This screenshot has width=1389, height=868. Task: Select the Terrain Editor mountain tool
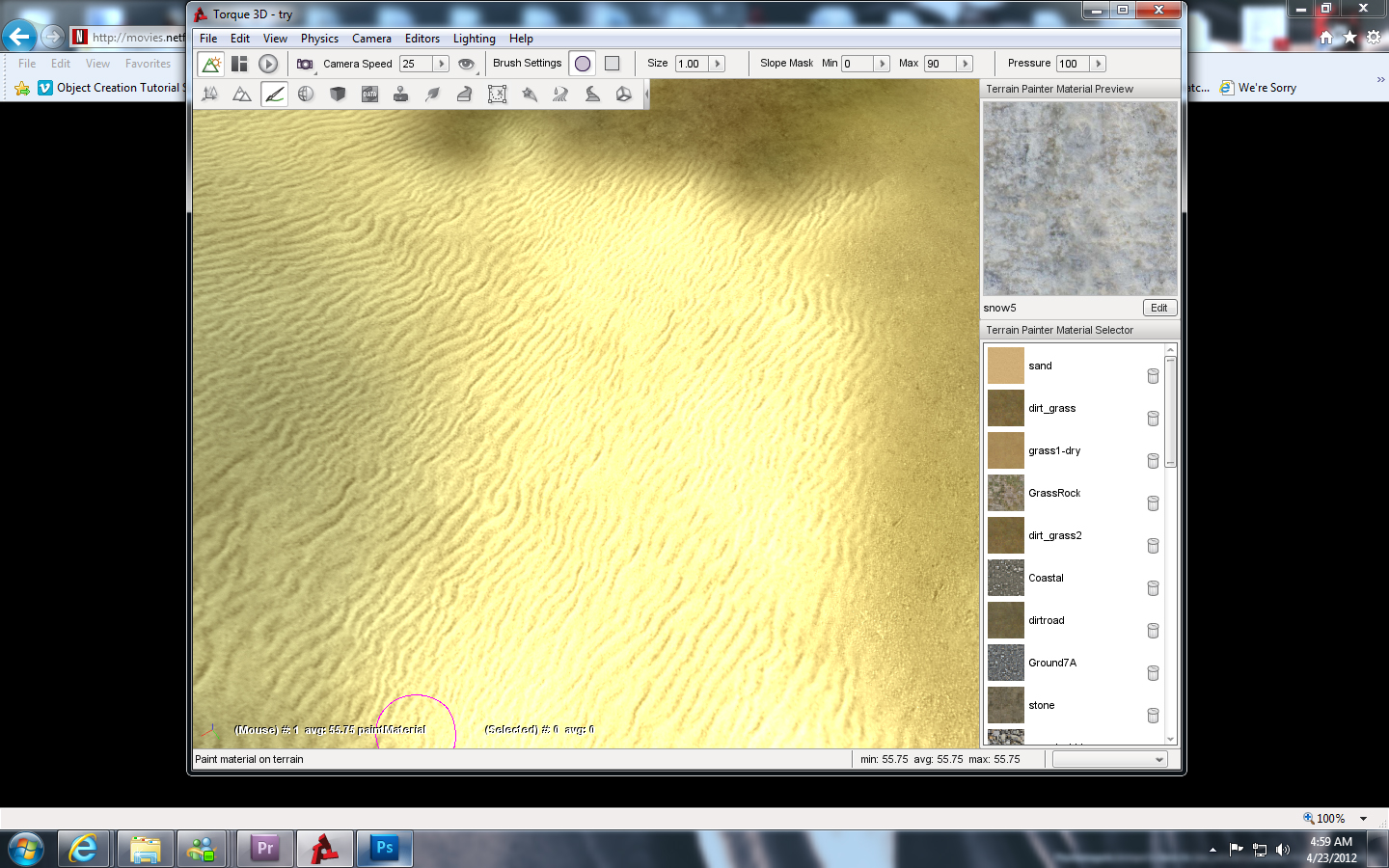pyautogui.click(x=242, y=94)
